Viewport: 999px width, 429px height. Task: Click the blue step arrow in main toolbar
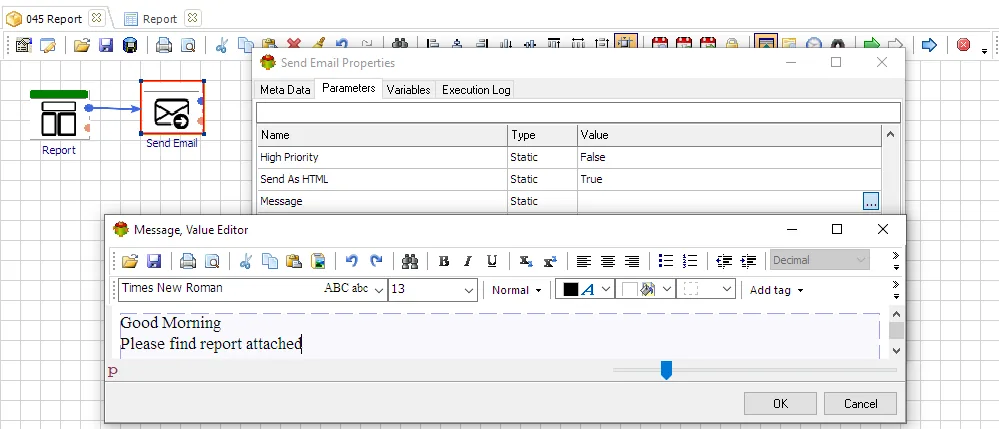tap(930, 45)
